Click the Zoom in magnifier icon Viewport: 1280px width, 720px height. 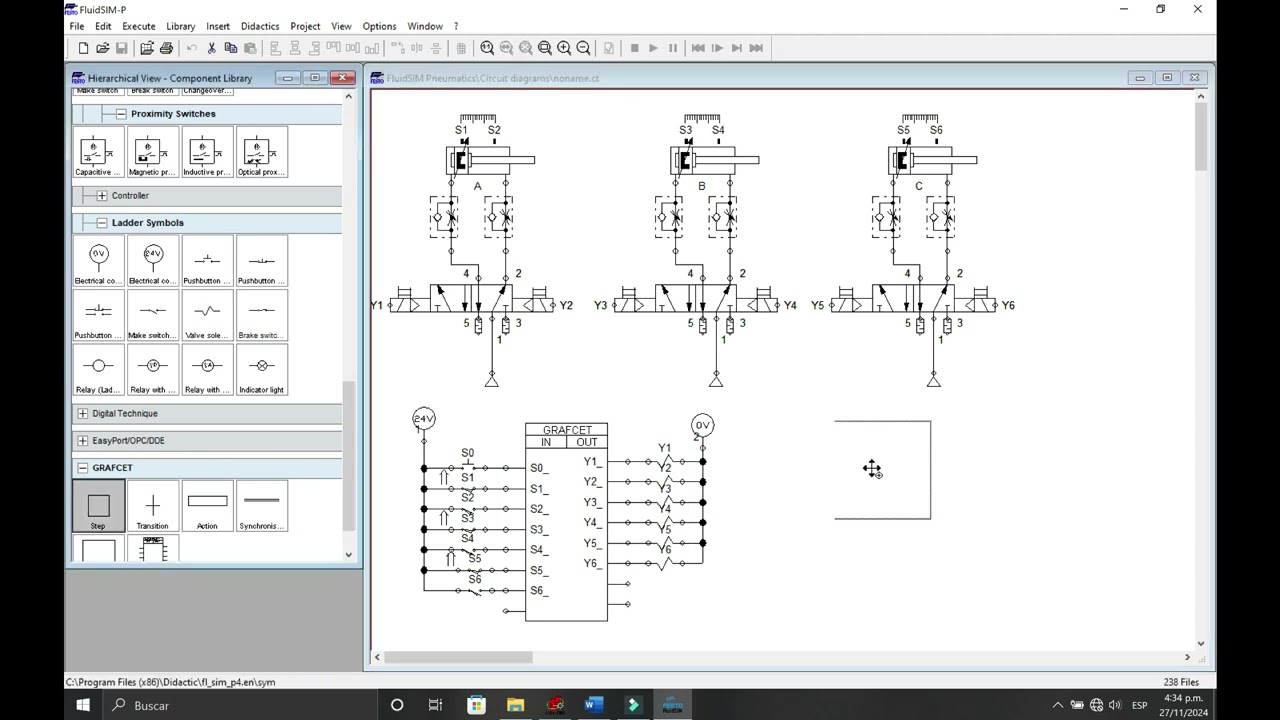(564, 48)
